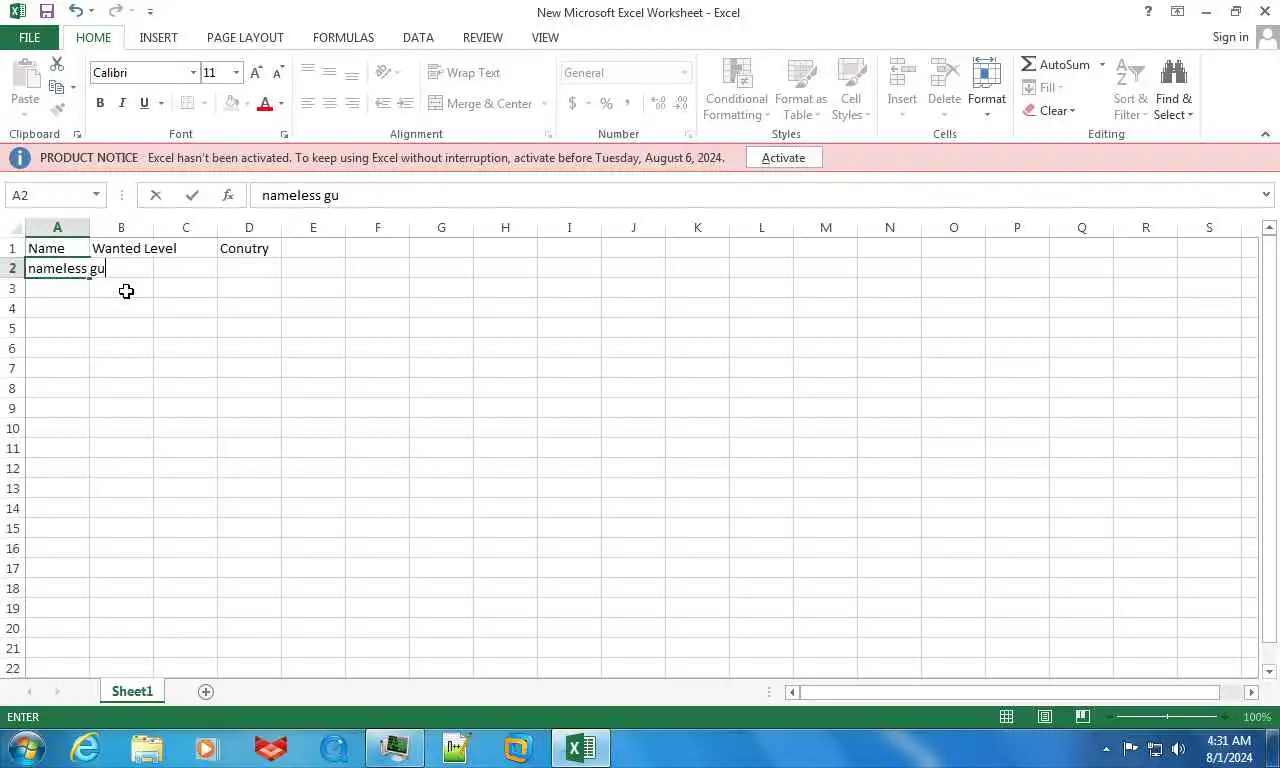
Task: Toggle Align Right
Action: (x=352, y=103)
